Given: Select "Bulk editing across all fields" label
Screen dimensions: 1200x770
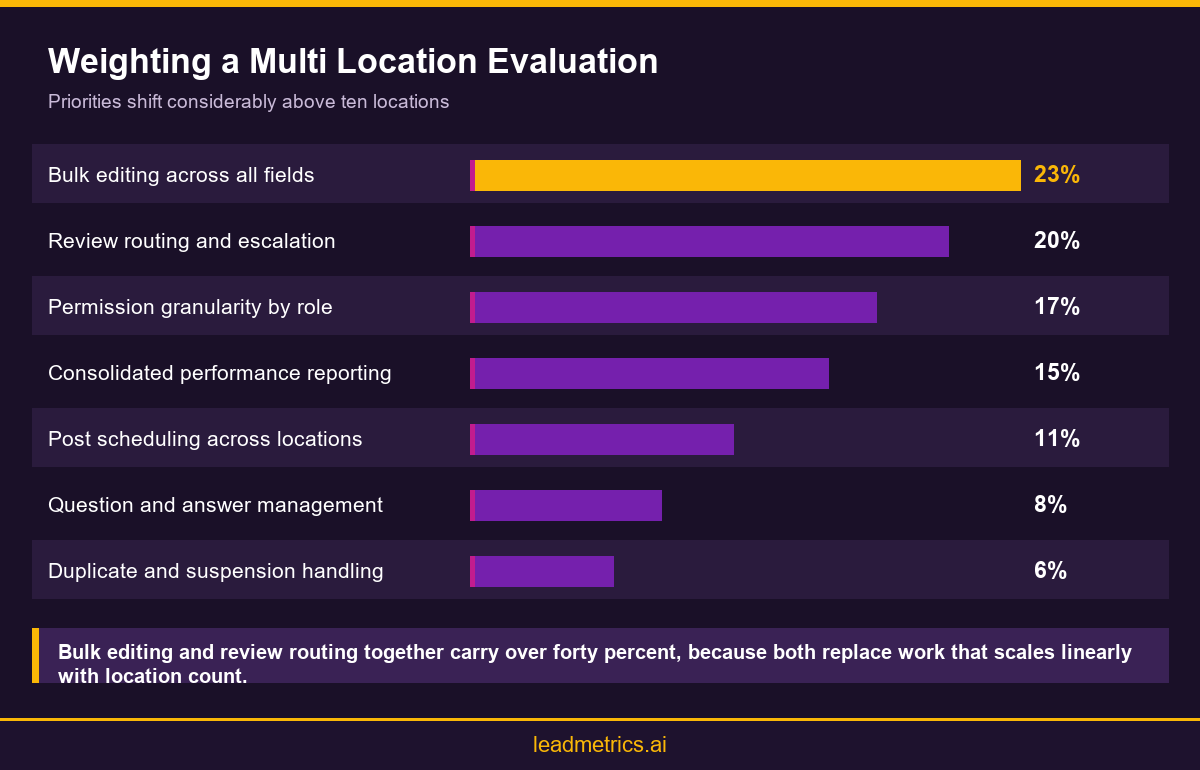Looking at the screenshot, I should click(181, 175).
